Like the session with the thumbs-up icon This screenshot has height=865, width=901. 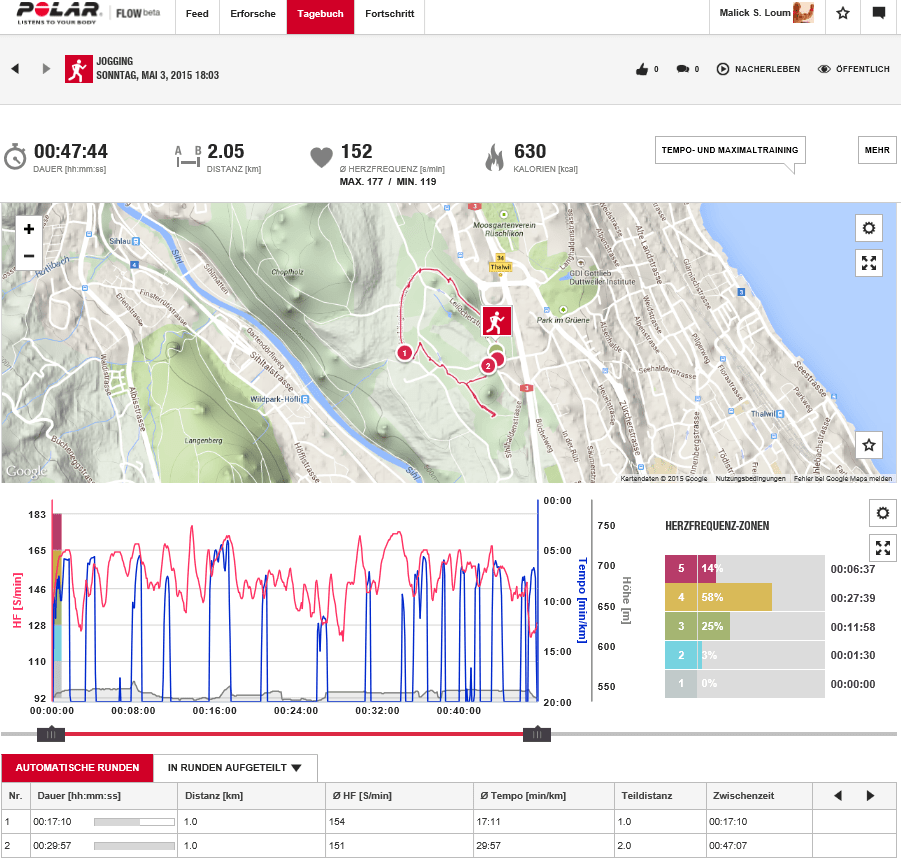[x=642, y=69]
